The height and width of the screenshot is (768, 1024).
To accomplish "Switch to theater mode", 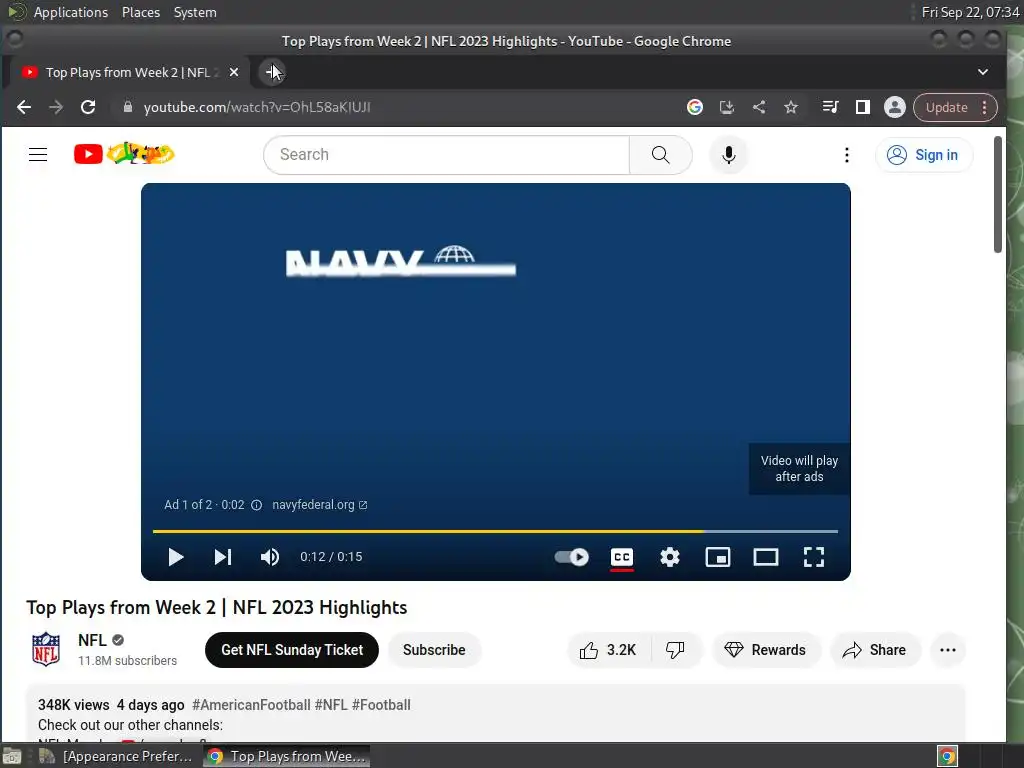I will pyautogui.click(x=765, y=557).
